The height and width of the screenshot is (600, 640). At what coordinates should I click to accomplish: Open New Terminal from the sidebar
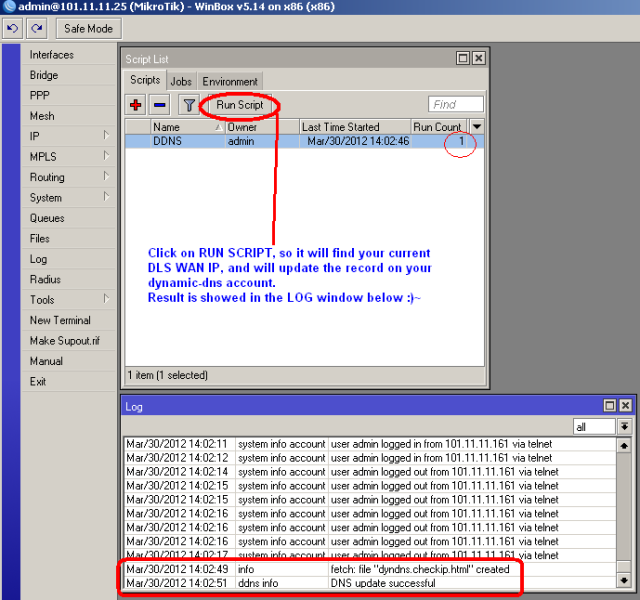click(60, 320)
